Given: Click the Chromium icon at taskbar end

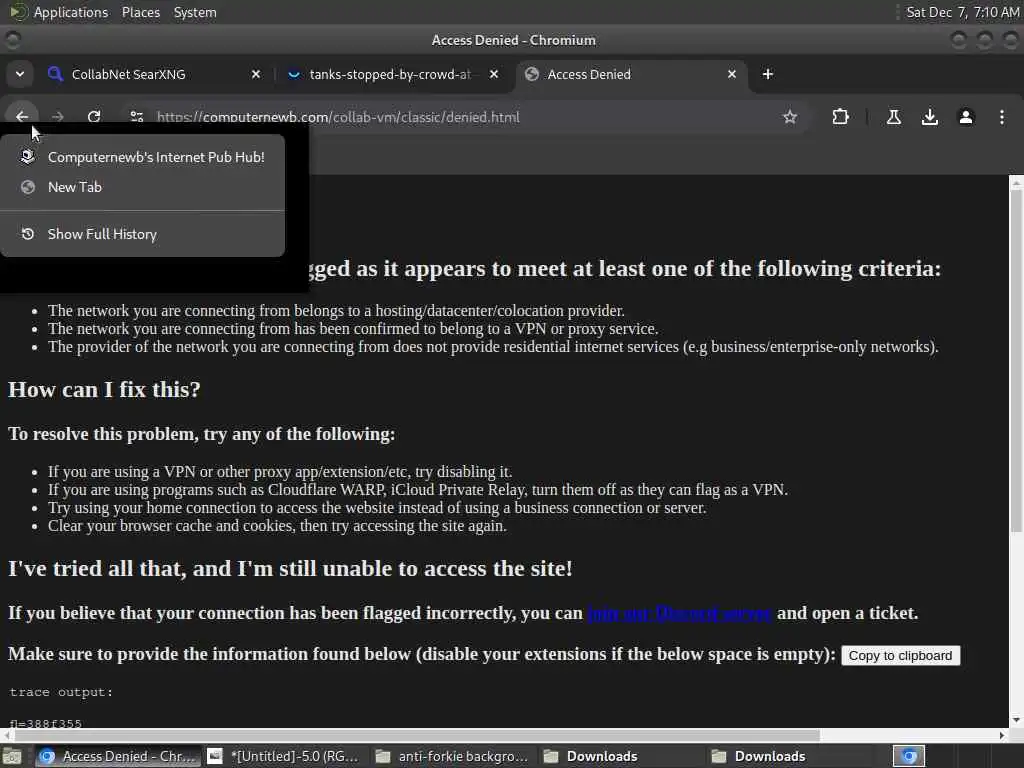Looking at the screenshot, I should coord(909,756).
